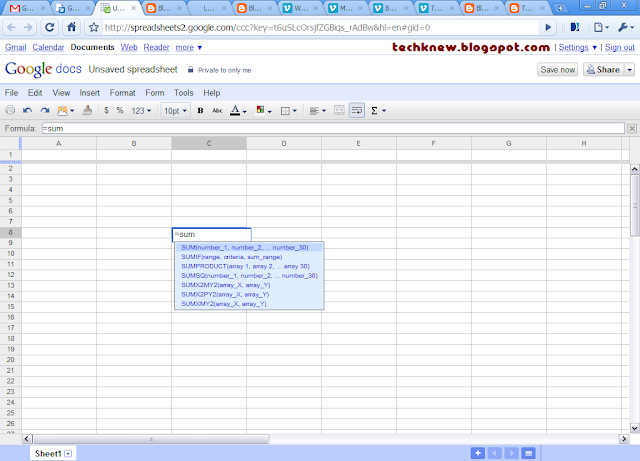Toggle strikethrough Abc formatting
The width and height of the screenshot is (640, 461).
(217, 111)
